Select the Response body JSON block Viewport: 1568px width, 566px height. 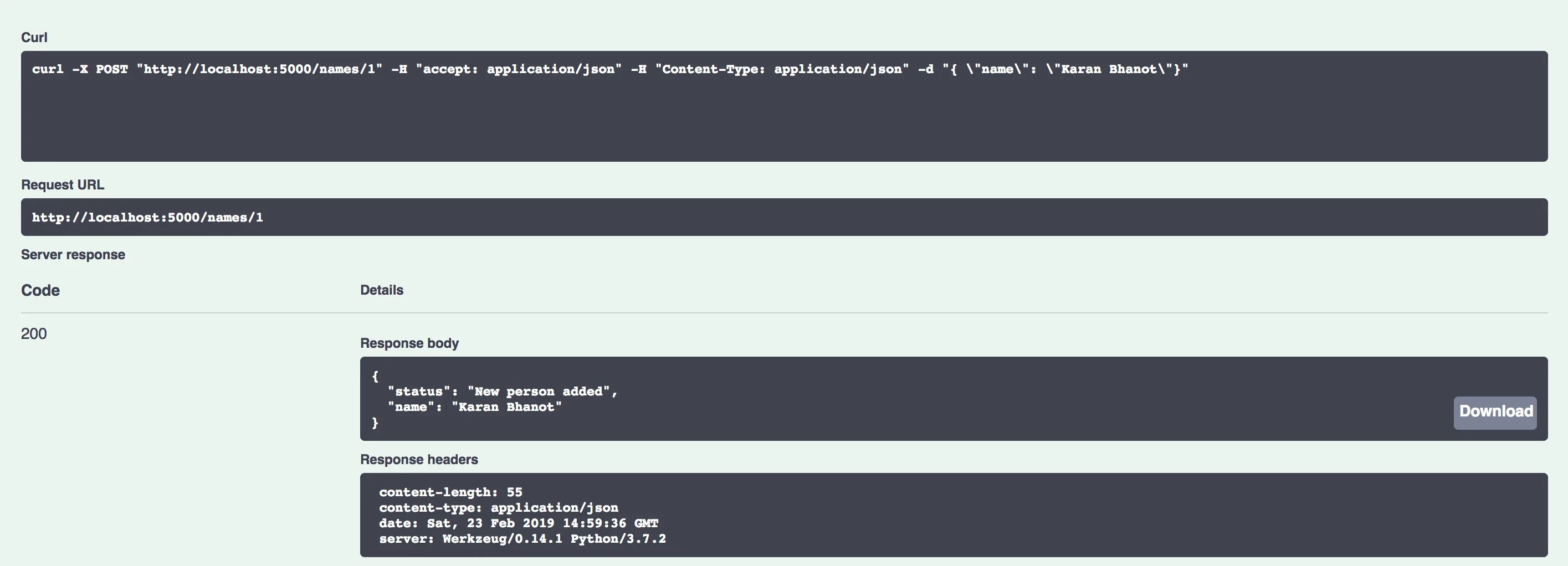click(x=953, y=399)
